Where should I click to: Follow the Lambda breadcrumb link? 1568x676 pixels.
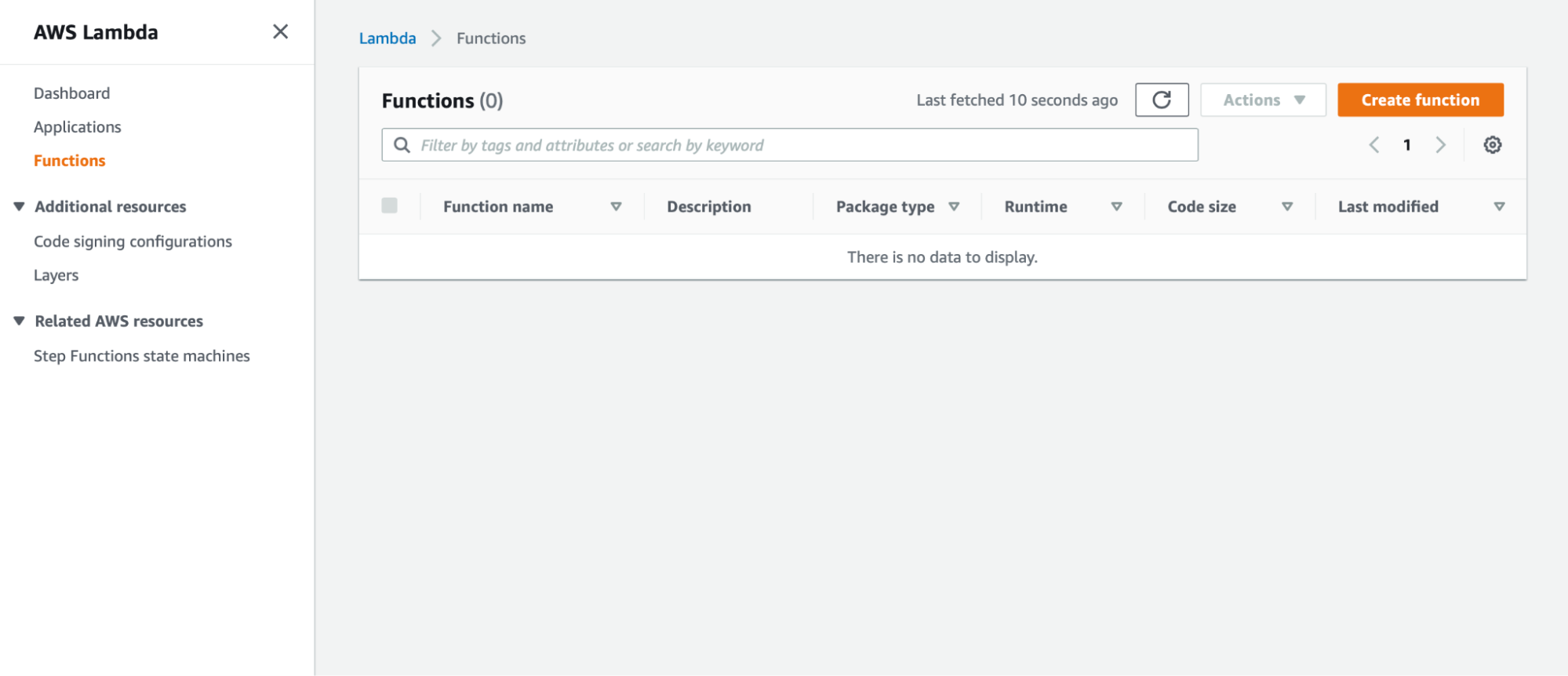[387, 38]
